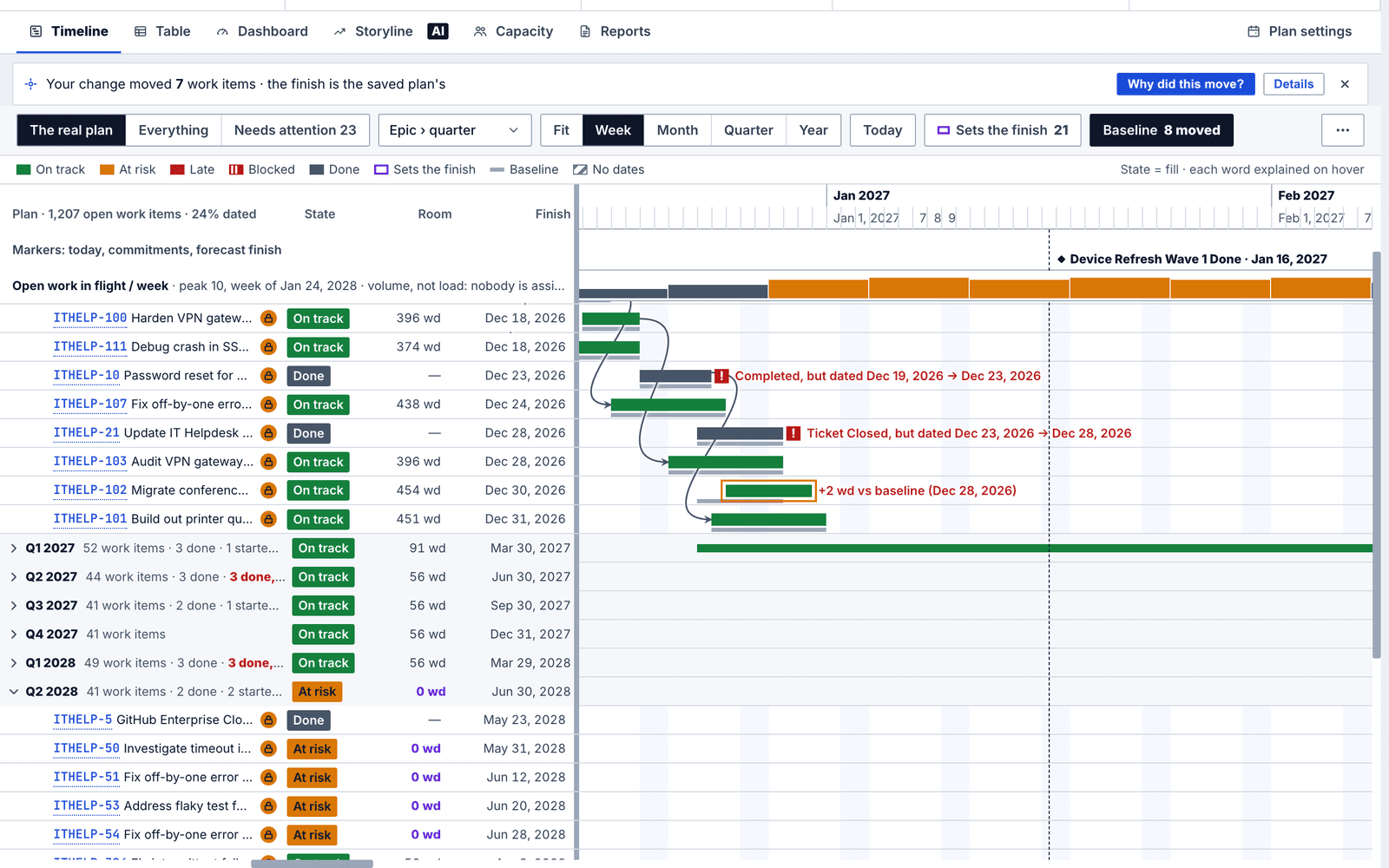This screenshot has width=1389, height=868.
Task: Open the Timeline tab
Action: 69,31
